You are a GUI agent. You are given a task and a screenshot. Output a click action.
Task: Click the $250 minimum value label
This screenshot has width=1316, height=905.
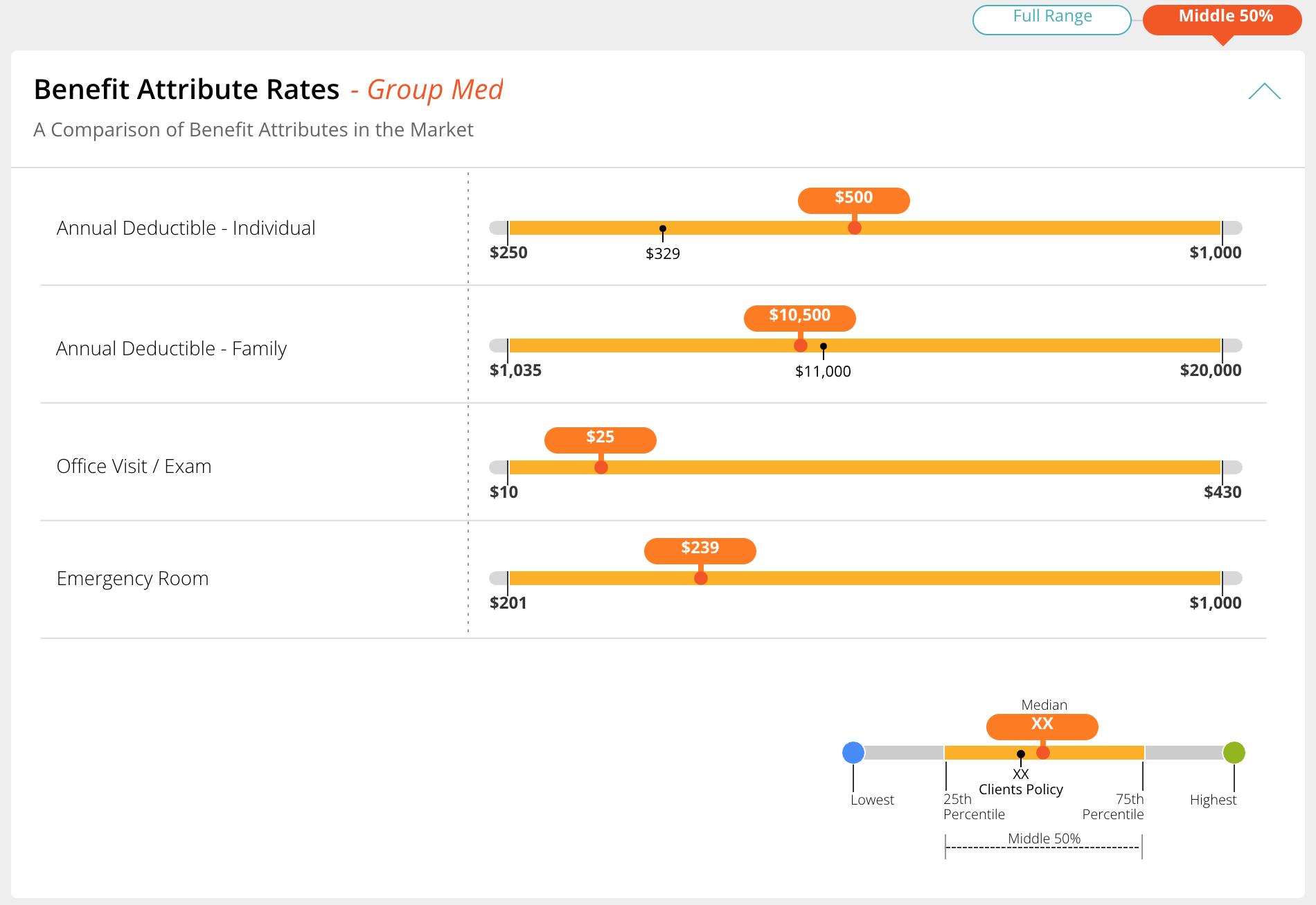click(x=508, y=253)
